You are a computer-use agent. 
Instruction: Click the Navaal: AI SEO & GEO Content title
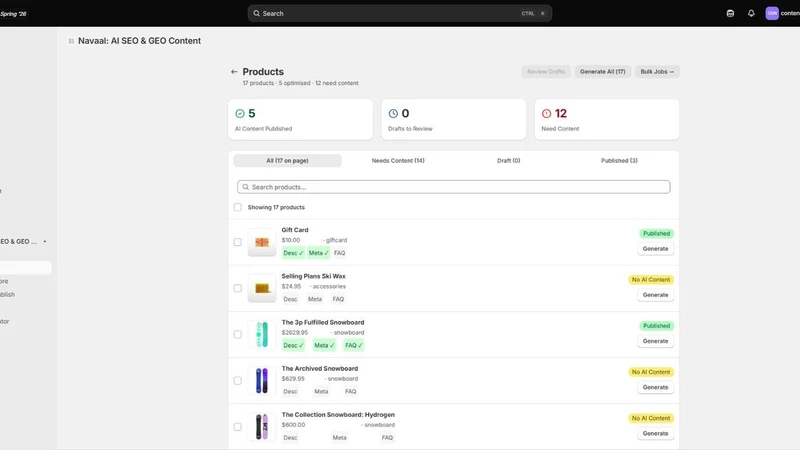(139, 41)
